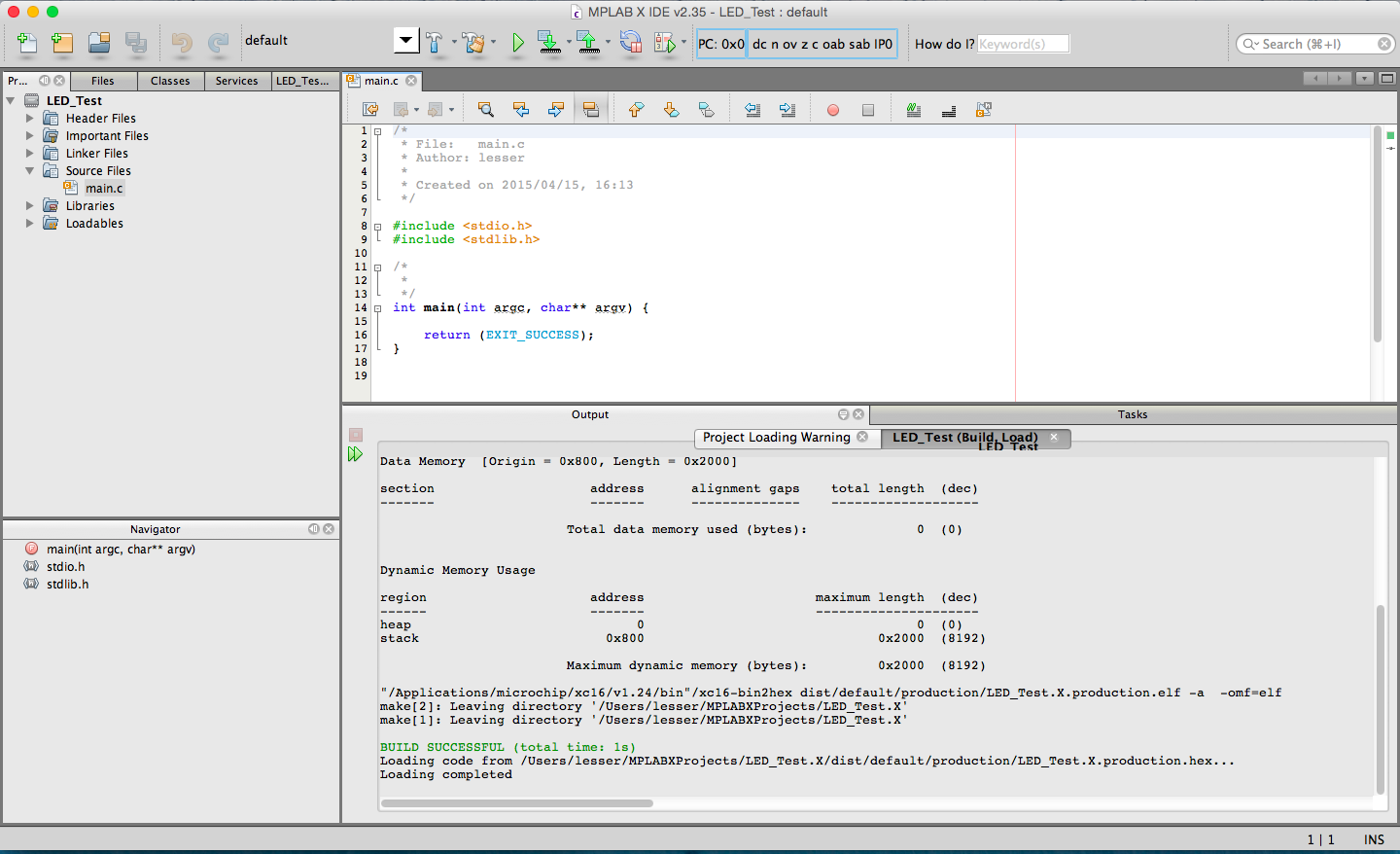Click the Debug Project icon
1400x854 pixels.
[665, 43]
